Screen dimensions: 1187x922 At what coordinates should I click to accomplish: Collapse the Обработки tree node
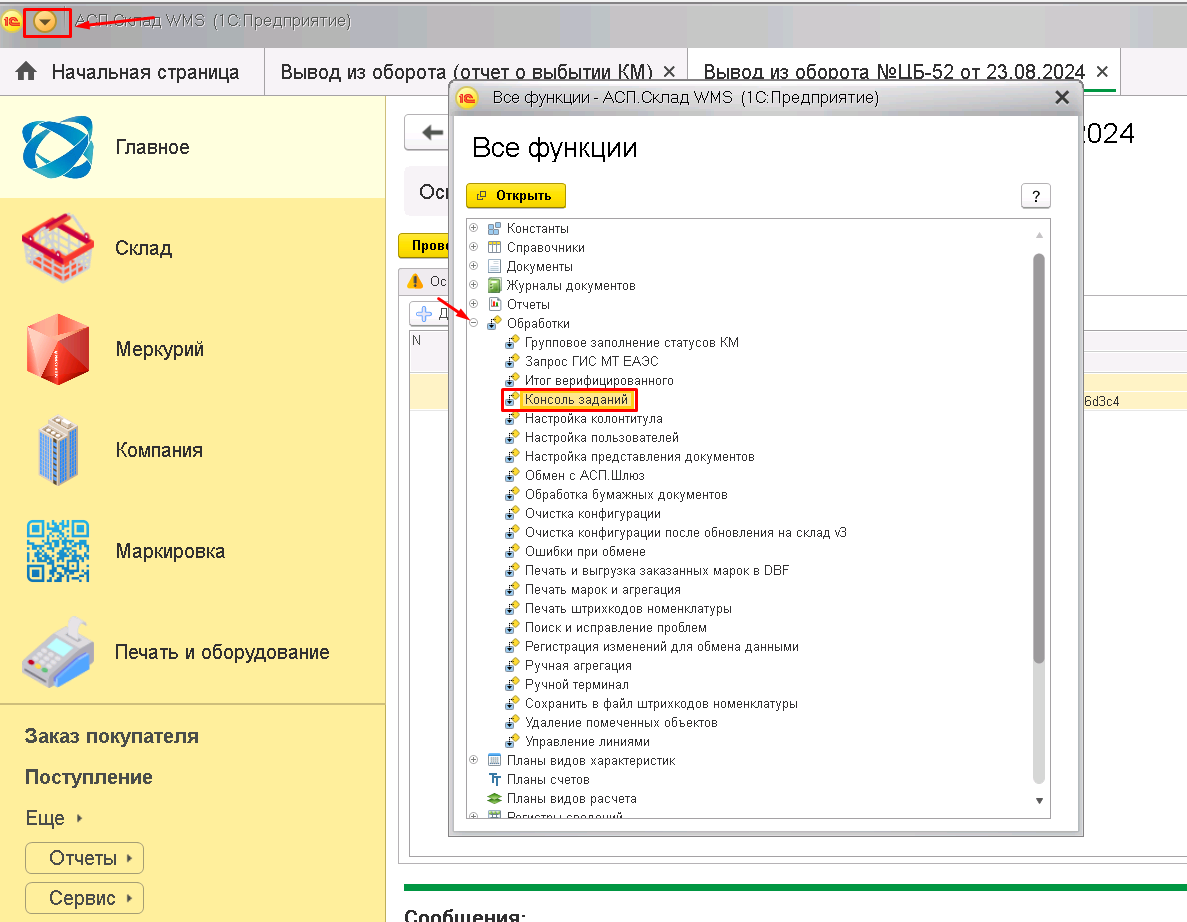click(x=473, y=323)
